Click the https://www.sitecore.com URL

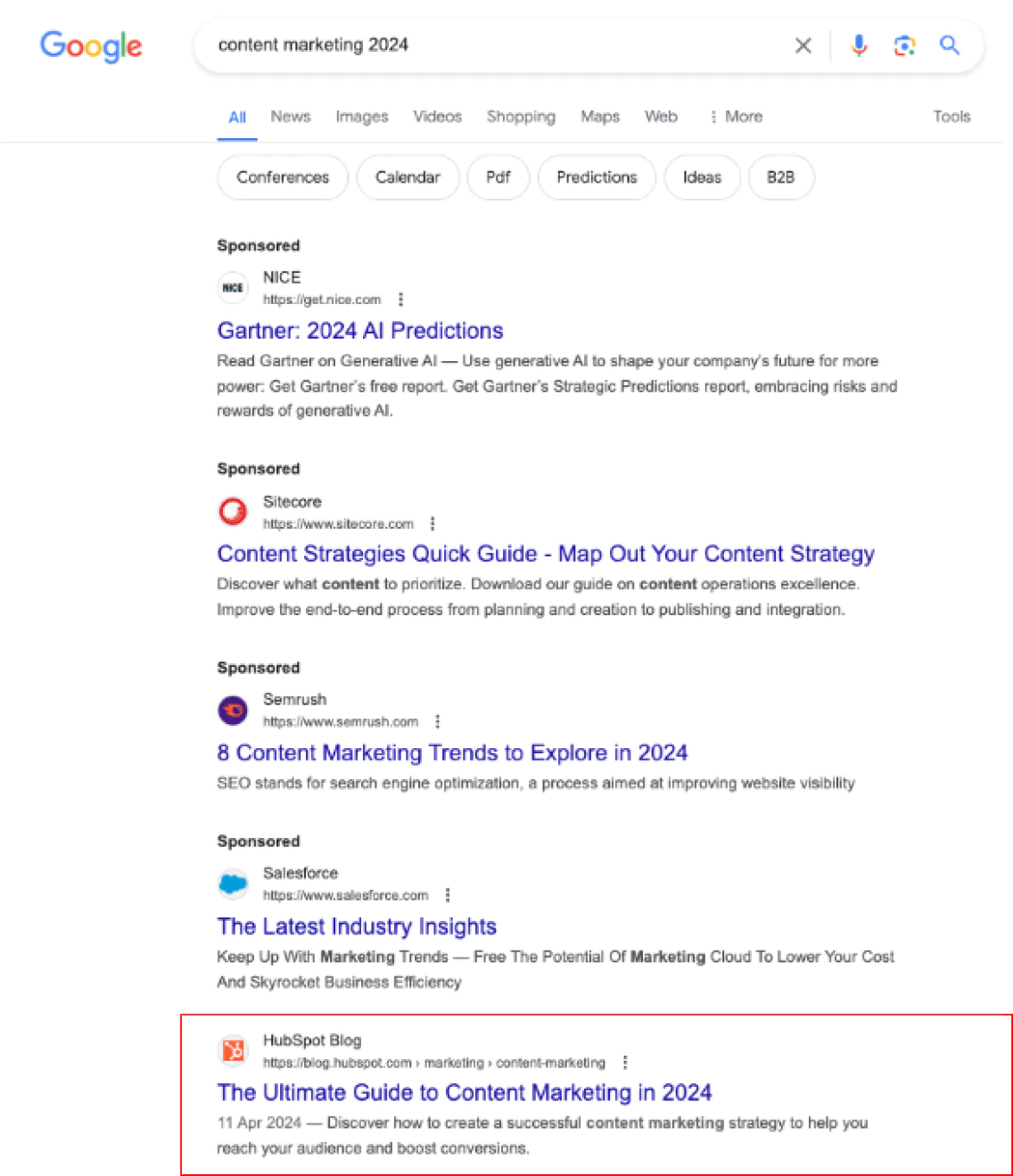[x=338, y=523]
